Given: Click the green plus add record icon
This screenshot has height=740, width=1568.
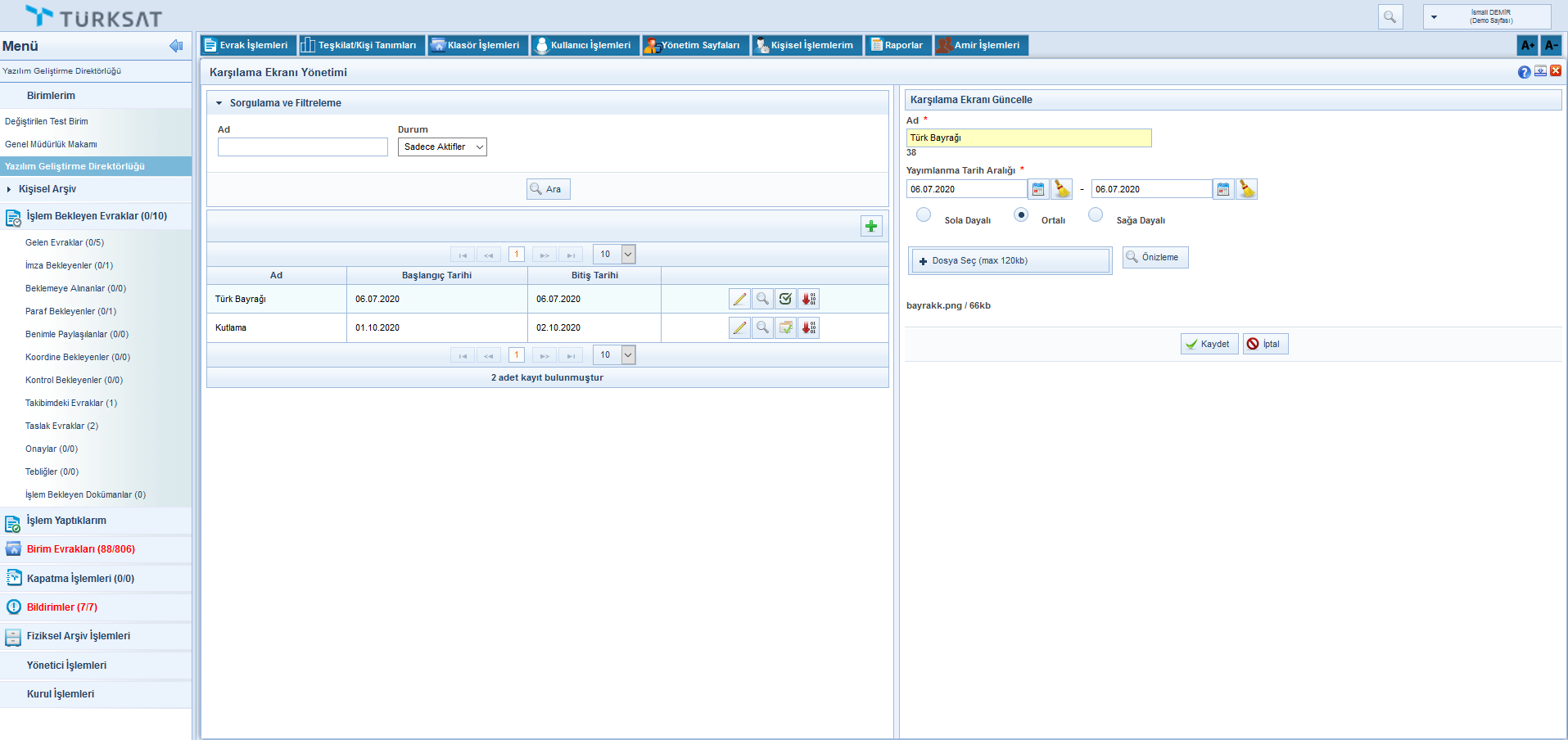Looking at the screenshot, I should pyautogui.click(x=871, y=226).
